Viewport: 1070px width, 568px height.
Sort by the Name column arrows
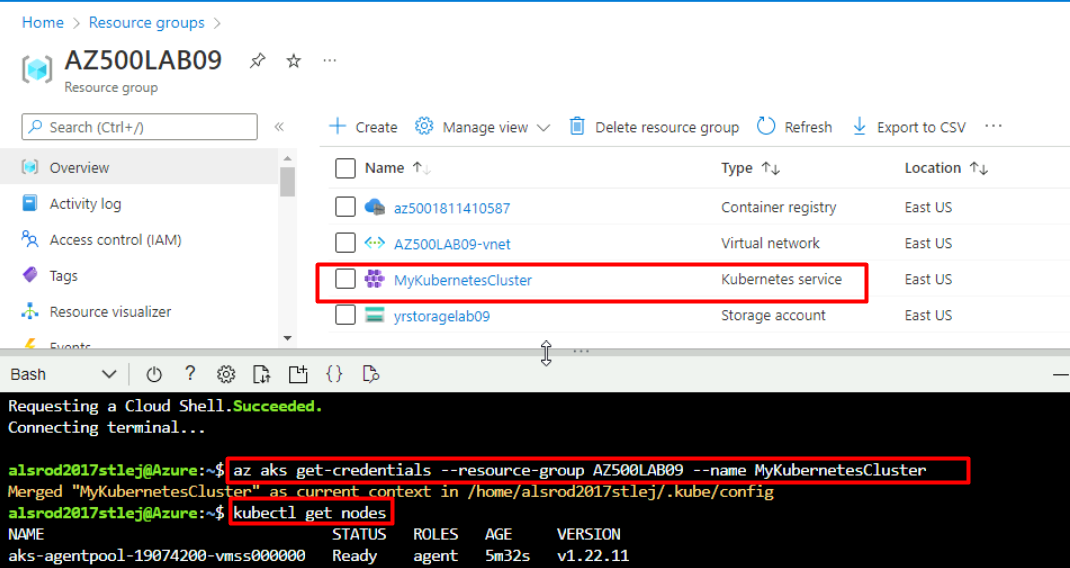422,168
